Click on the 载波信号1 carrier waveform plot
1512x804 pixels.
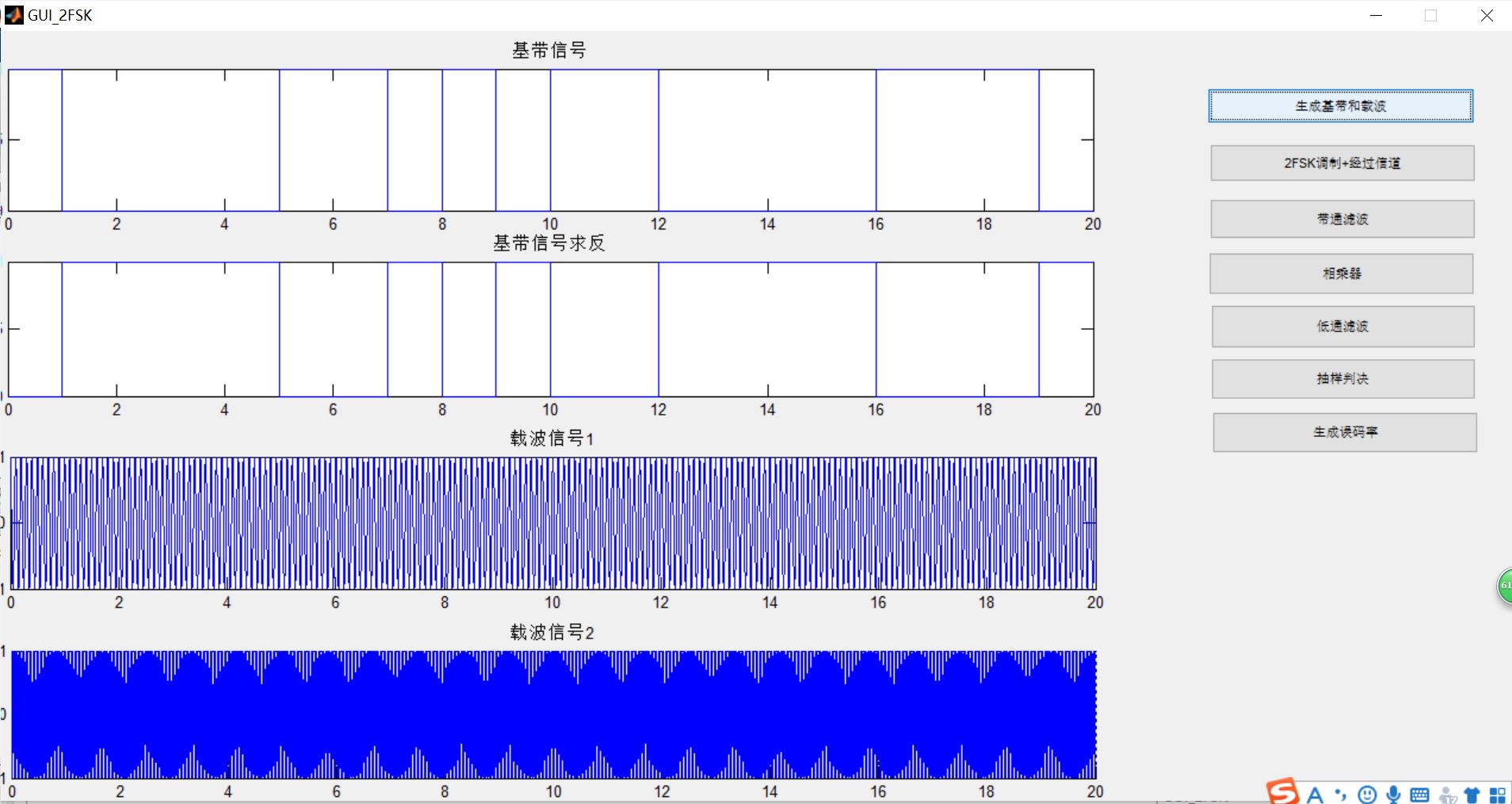click(553, 523)
